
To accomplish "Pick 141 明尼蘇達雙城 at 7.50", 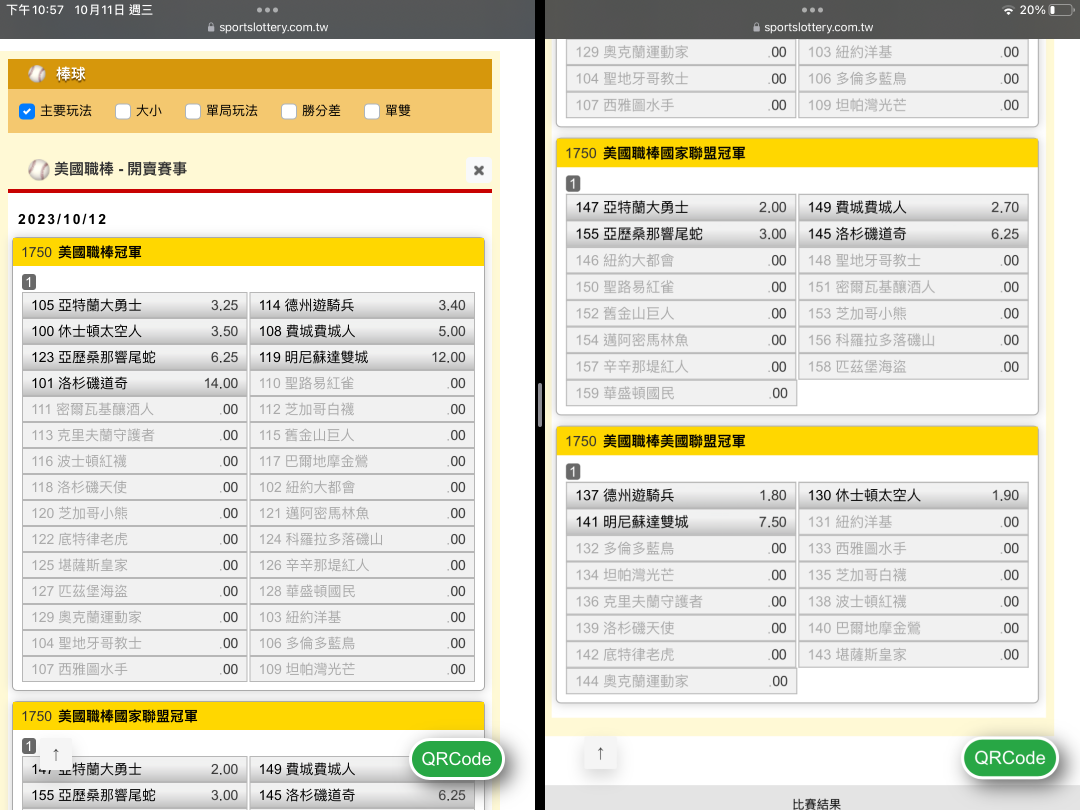I will [x=681, y=522].
